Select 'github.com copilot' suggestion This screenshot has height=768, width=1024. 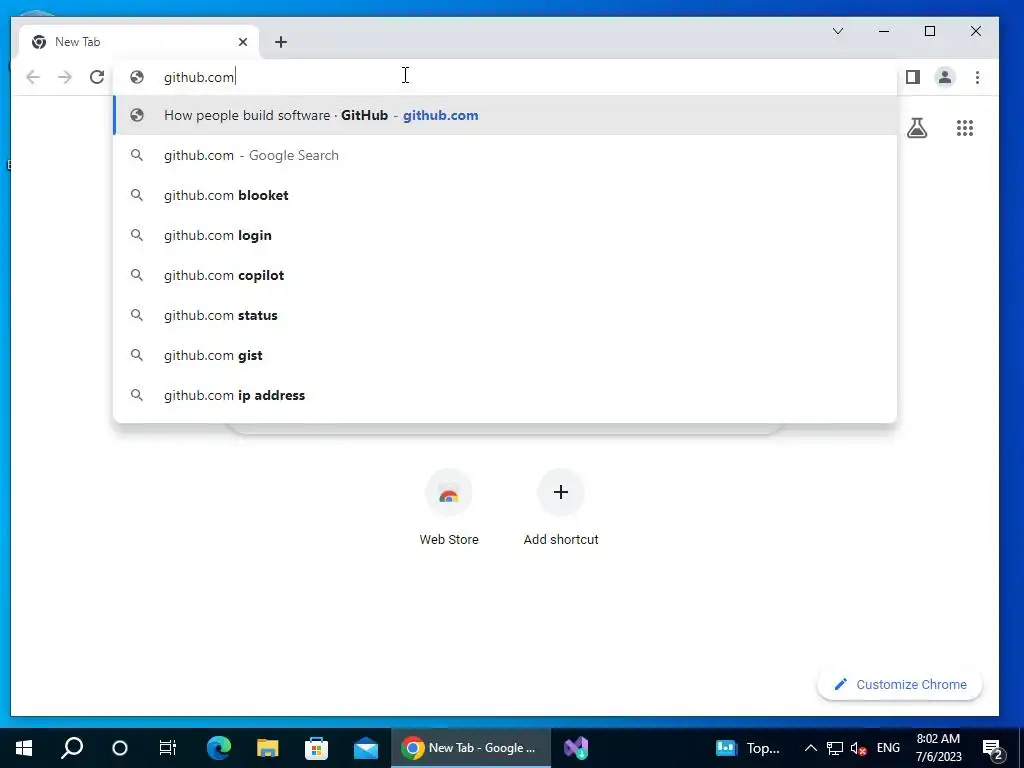point(505,275)
